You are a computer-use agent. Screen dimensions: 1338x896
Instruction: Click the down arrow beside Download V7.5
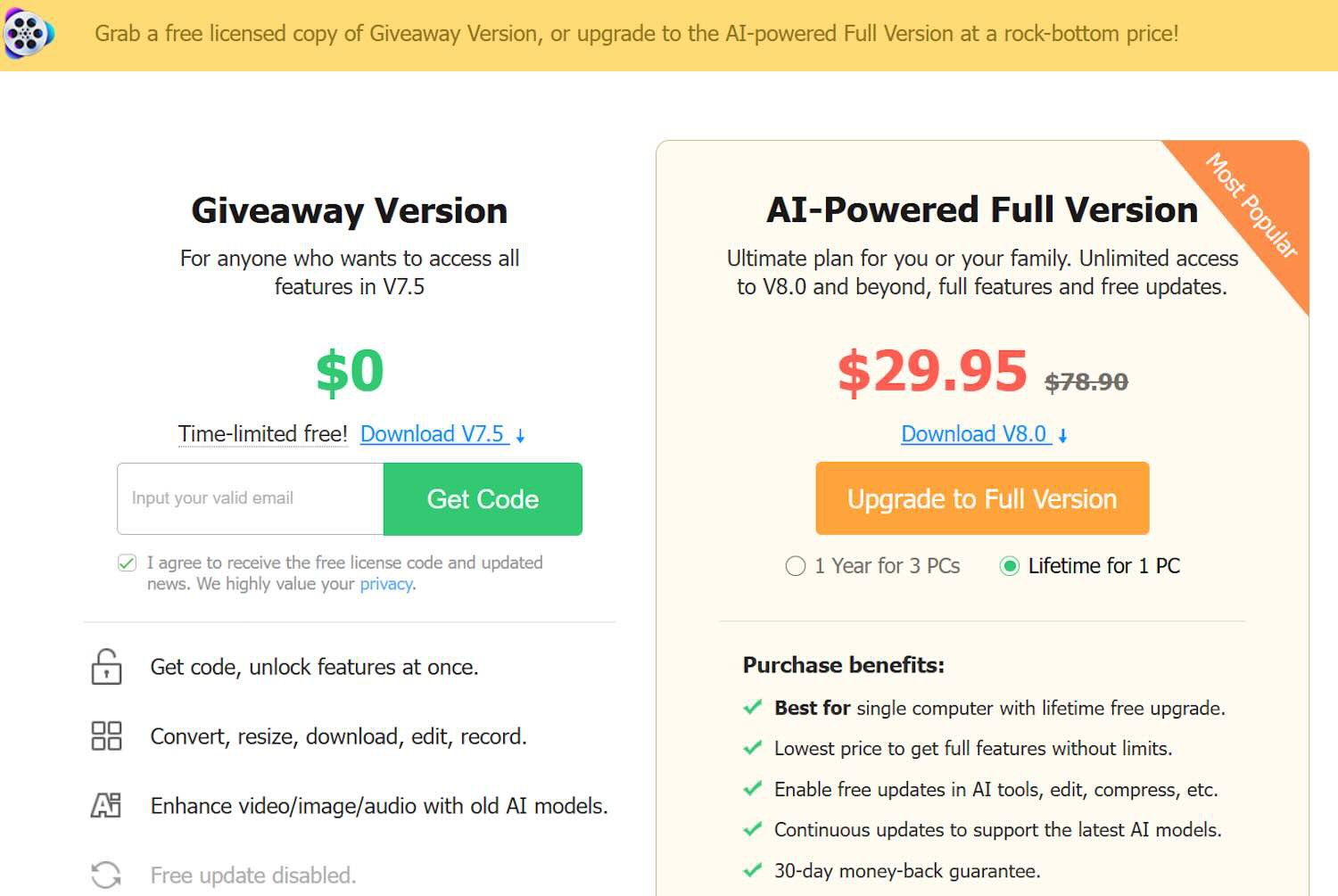pyautogui.click(x=520, y=436)
